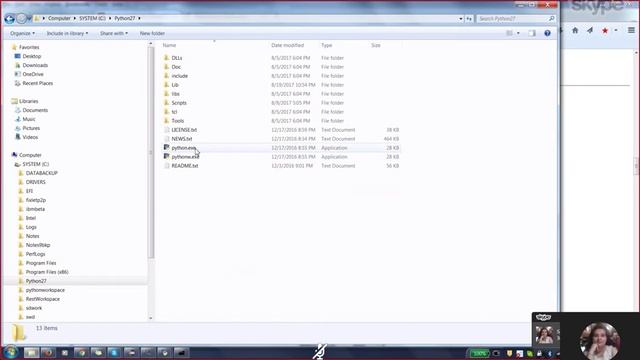
Task: Select the include folder
Action: (180, 76)
